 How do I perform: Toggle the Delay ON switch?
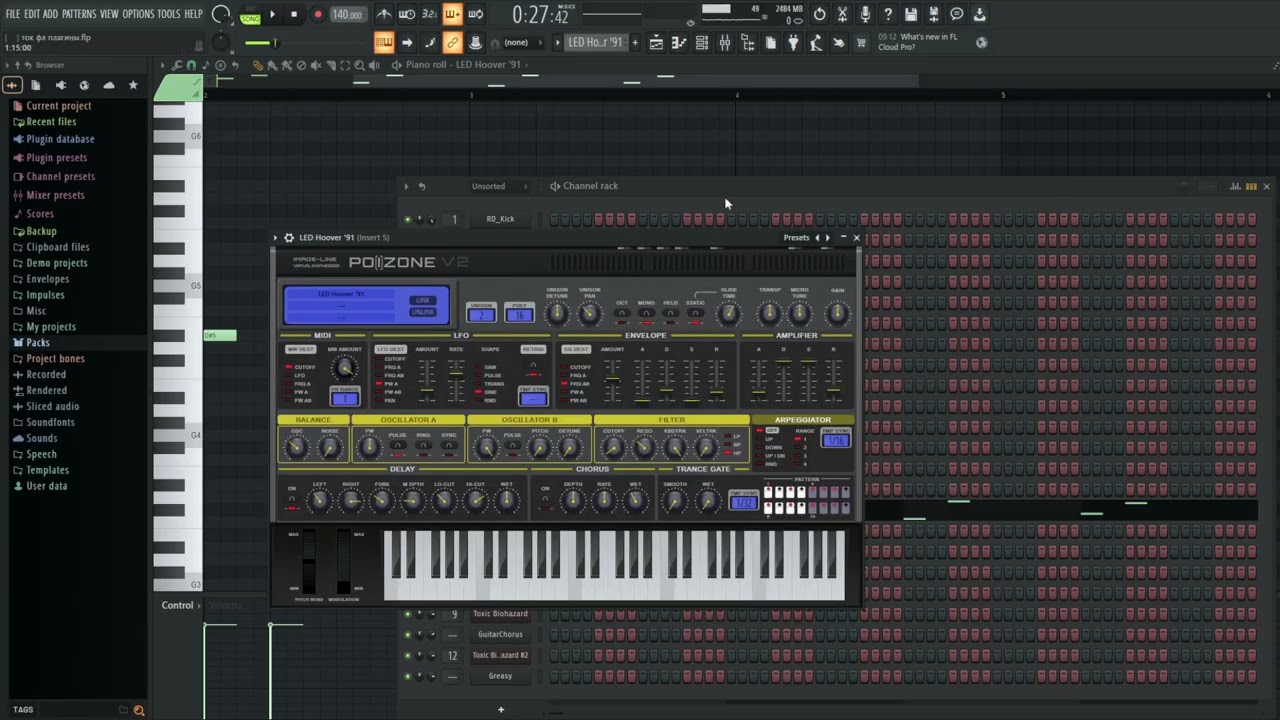292,499
